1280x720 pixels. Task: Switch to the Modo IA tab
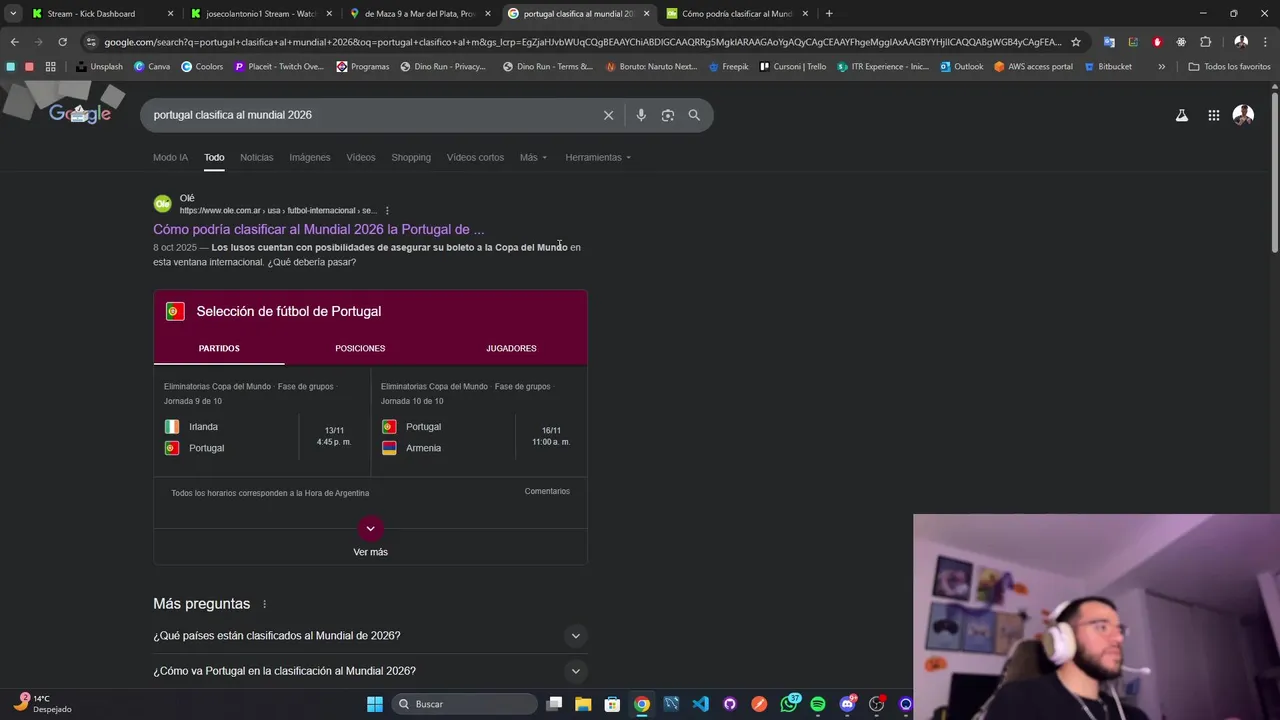170,157
